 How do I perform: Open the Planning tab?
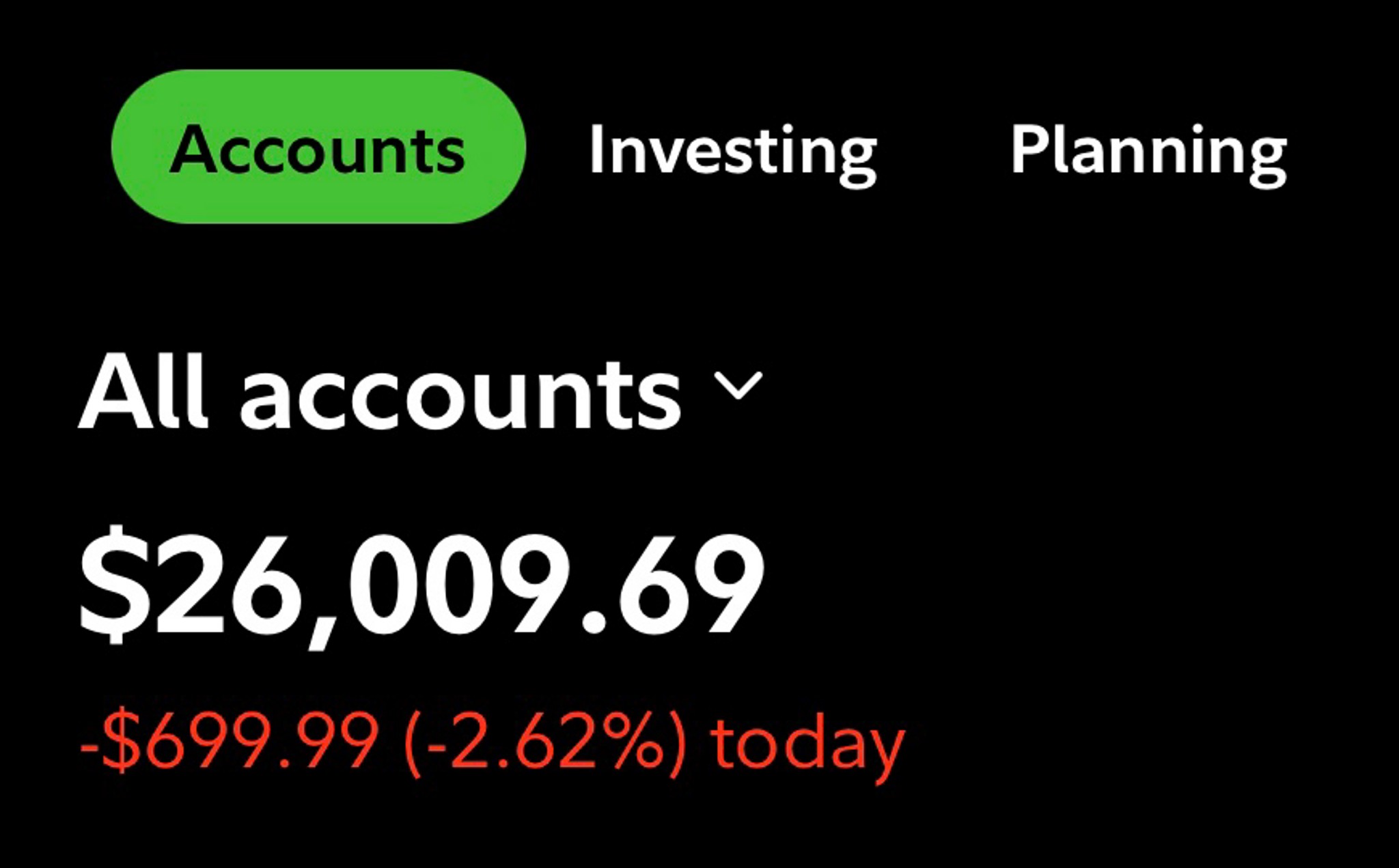pos(1148,153)
